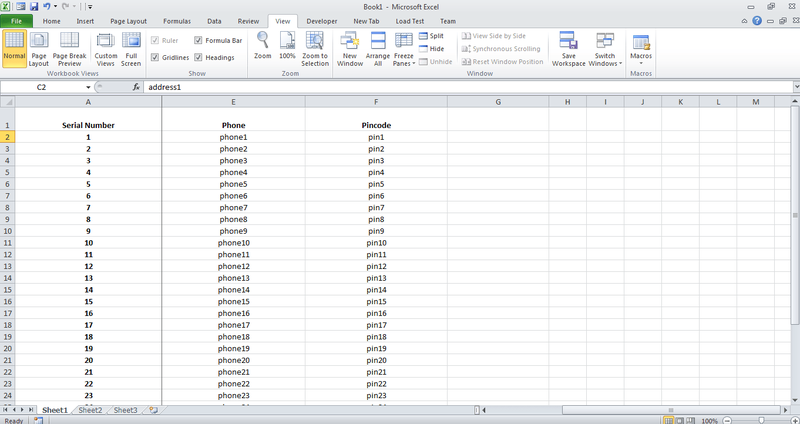Save workbook from Quick Access Toolbar
The height and width of the screenshot is (424, 800).
(34, 7)
